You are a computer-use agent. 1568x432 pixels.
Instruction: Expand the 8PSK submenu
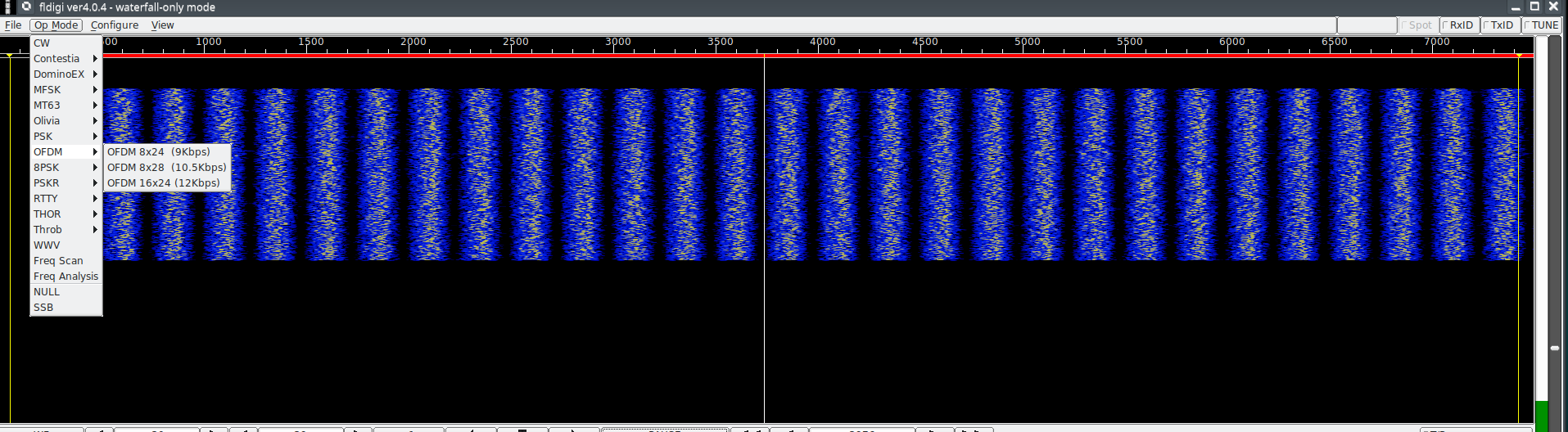click(x=66, y=168)
